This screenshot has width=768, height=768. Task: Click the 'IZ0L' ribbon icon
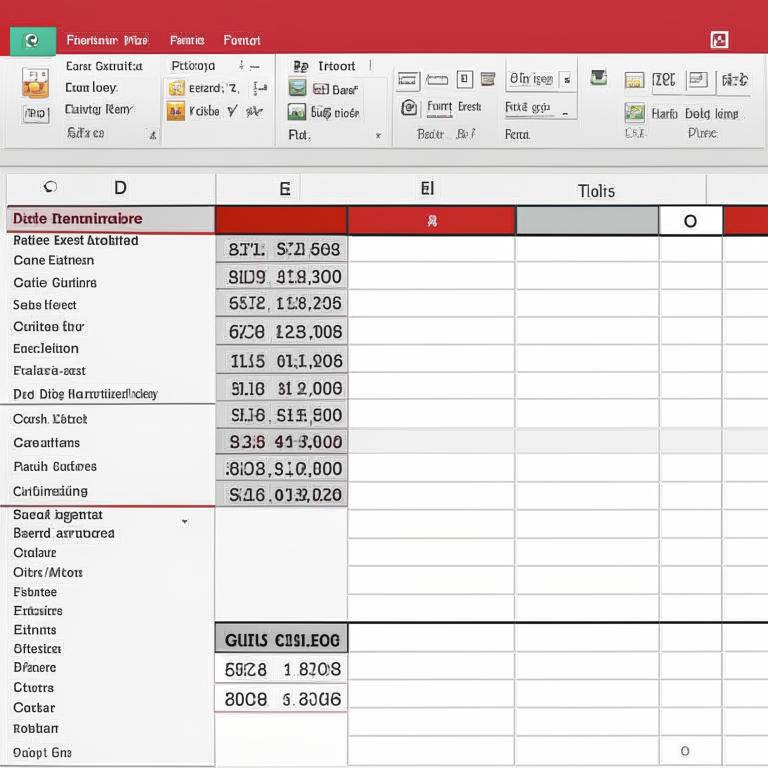pyautogui.click(x=664, y=79)
